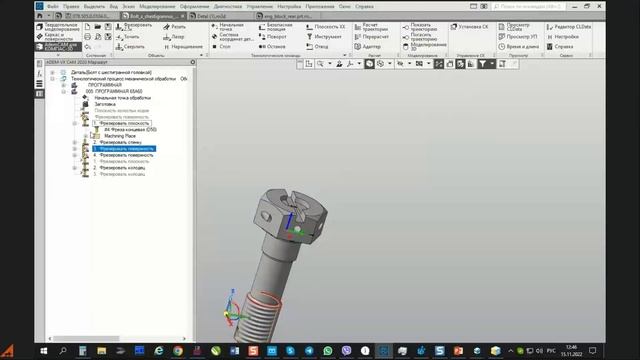Expand the ПРОГРАММНАЯ tree node

[x=64, y=85]
